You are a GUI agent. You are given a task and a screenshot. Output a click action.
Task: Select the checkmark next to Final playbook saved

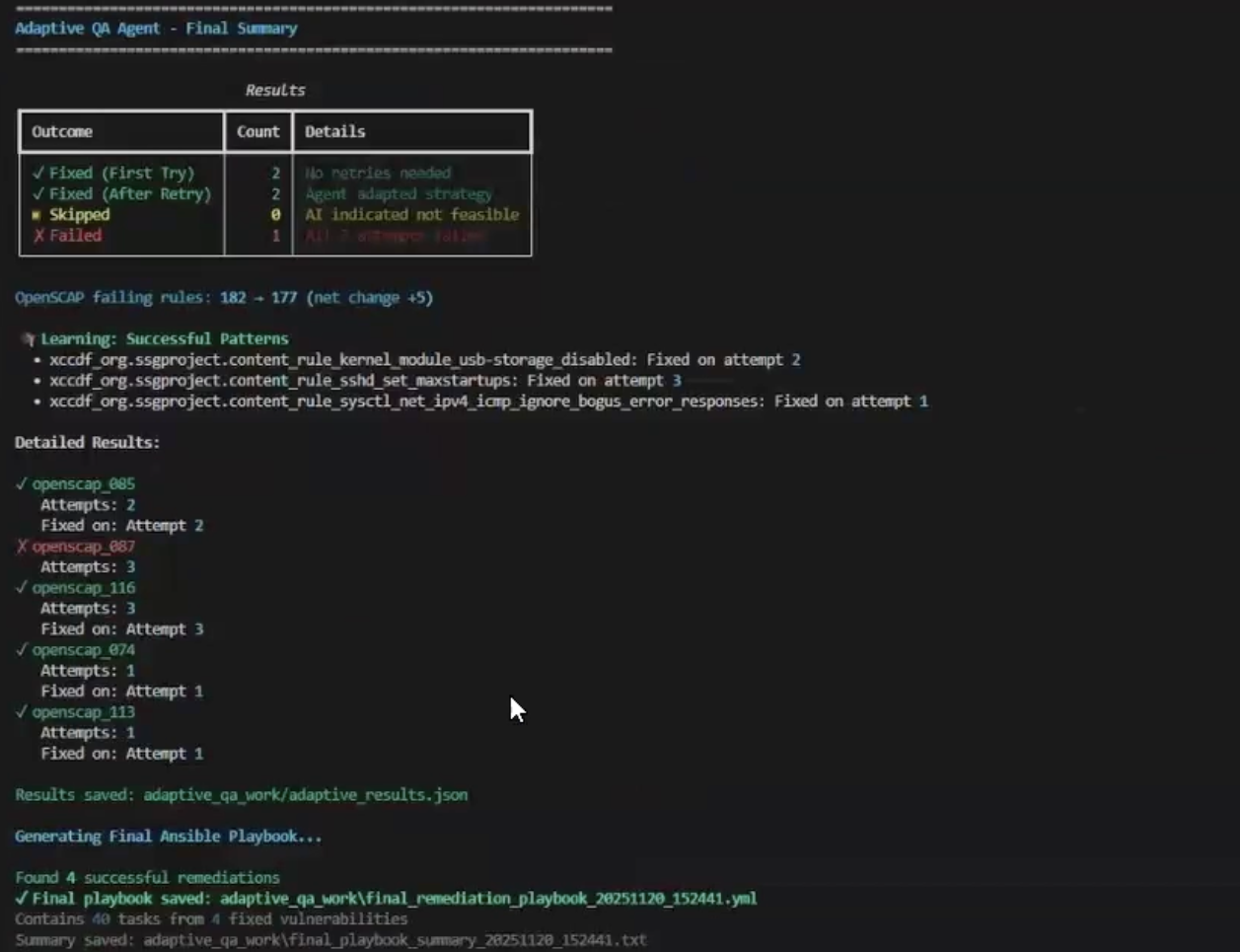tap(22, 899)
